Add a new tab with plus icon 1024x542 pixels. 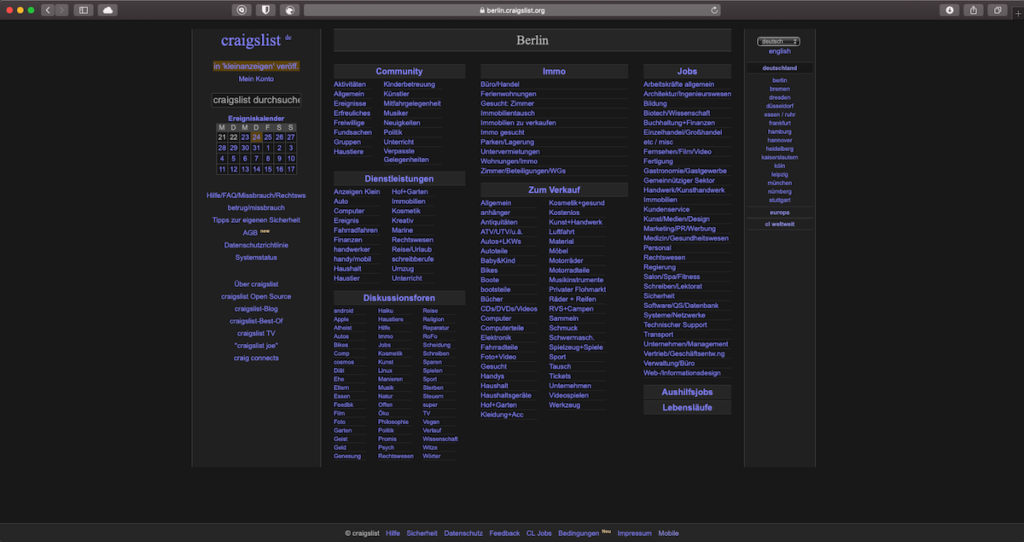(x=1017, y=12)
